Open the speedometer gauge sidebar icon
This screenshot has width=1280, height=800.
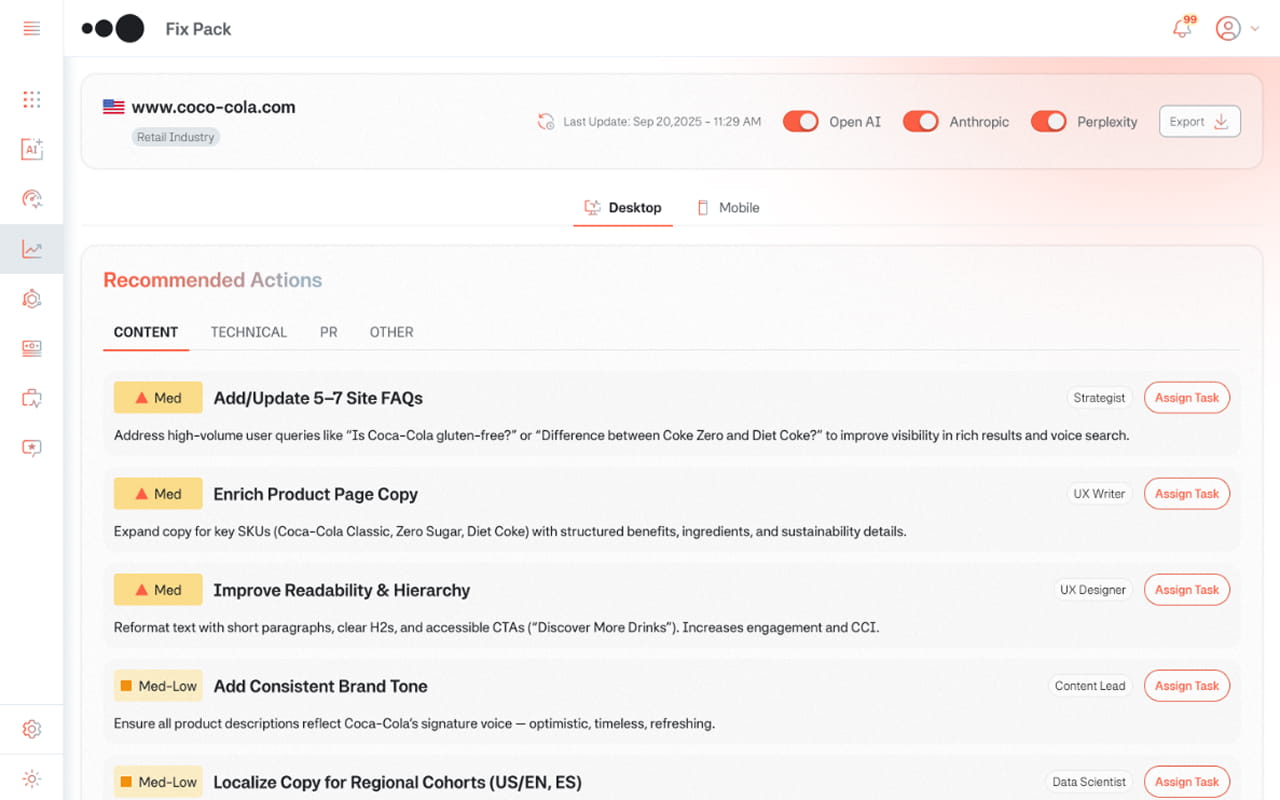[x=31, y=199]
